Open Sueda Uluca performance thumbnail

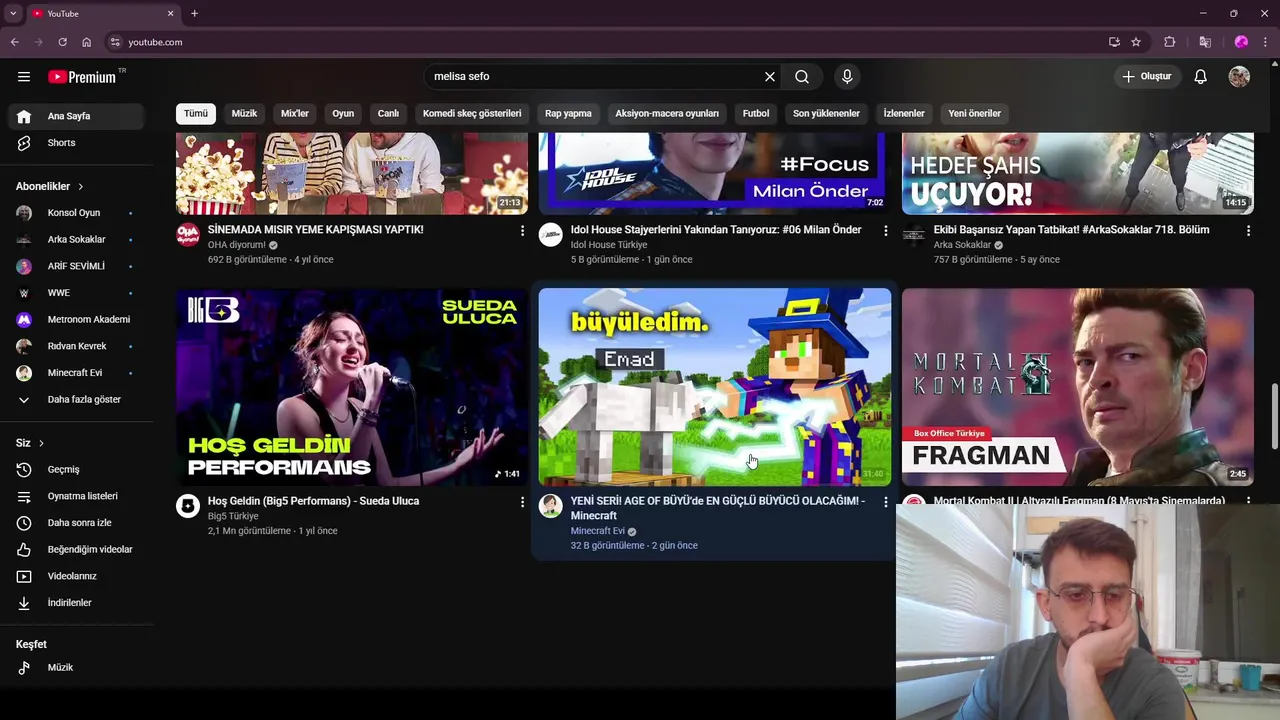click(352, 387)
